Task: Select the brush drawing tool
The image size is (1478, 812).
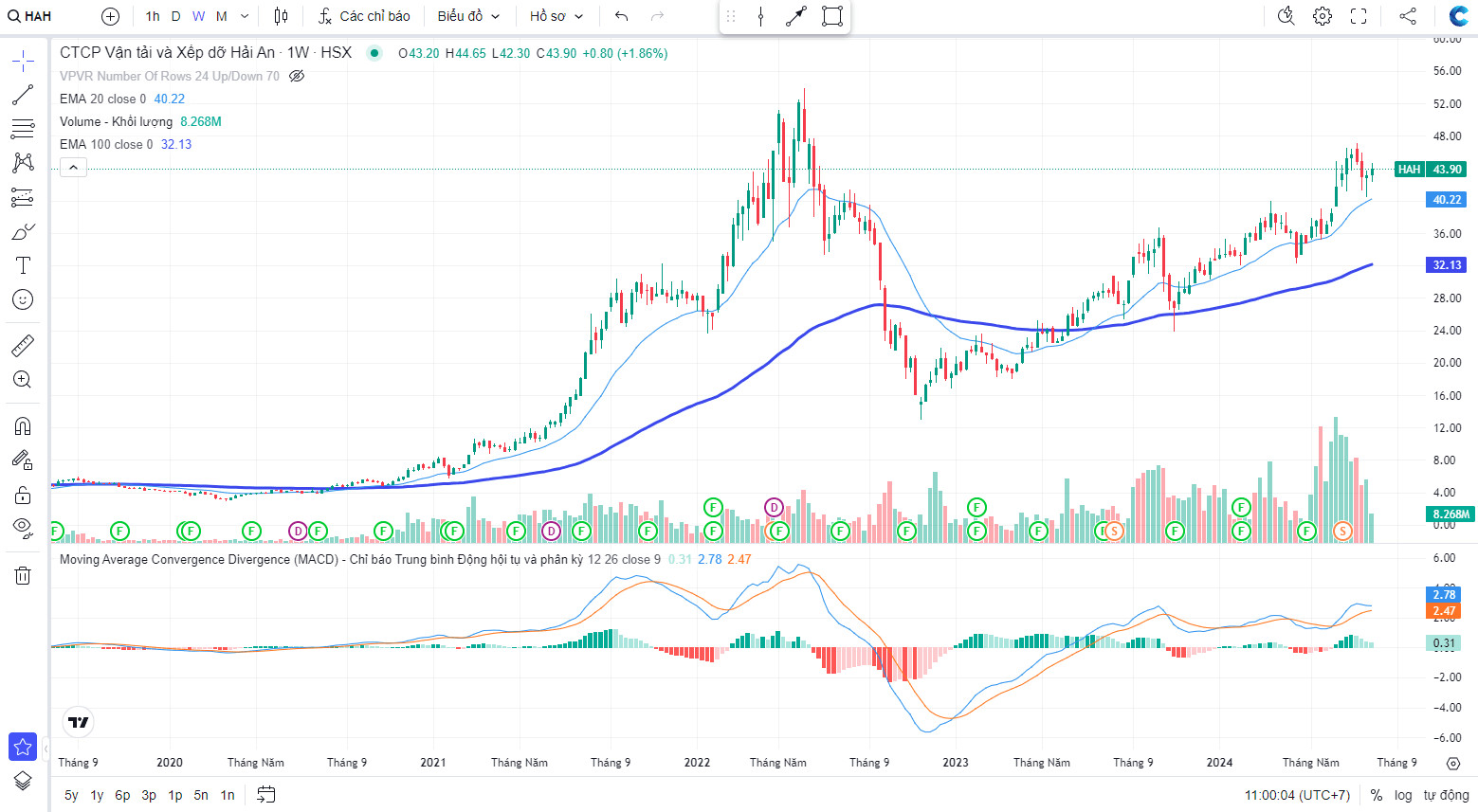Action: pyautogui.click(x=23, y=231)
